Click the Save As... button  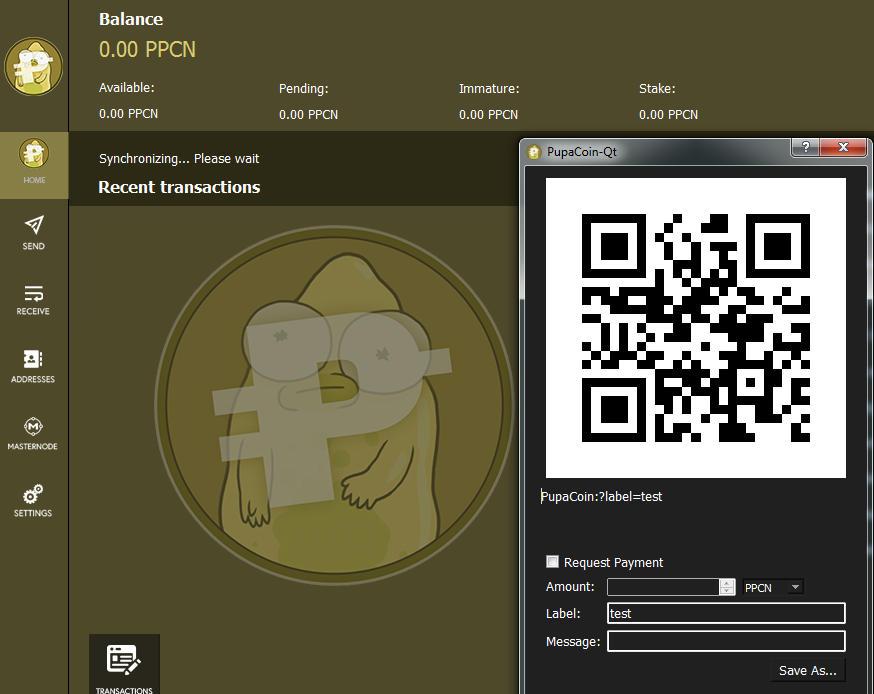(808, 670)
